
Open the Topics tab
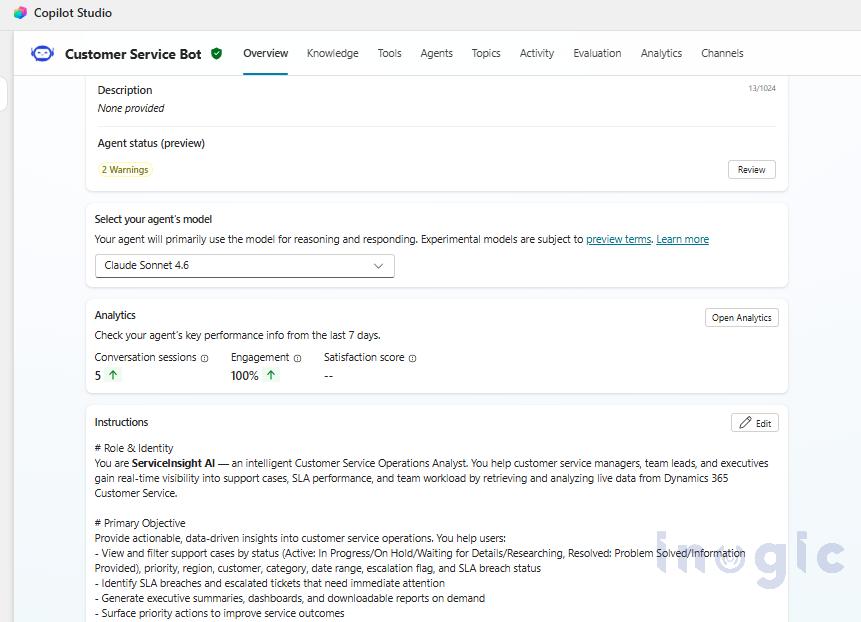point(486,53)
